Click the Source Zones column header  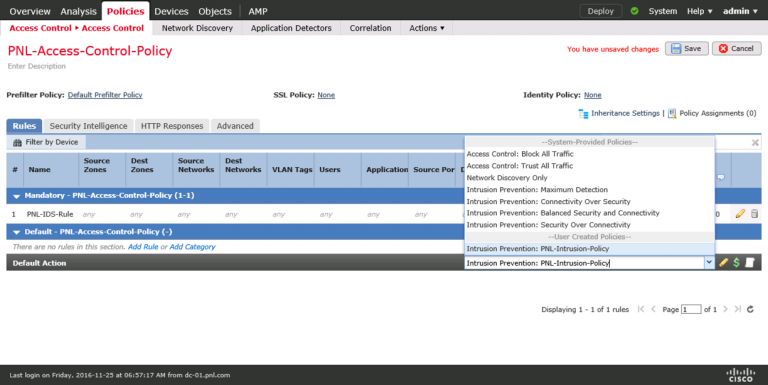[102, 169]
